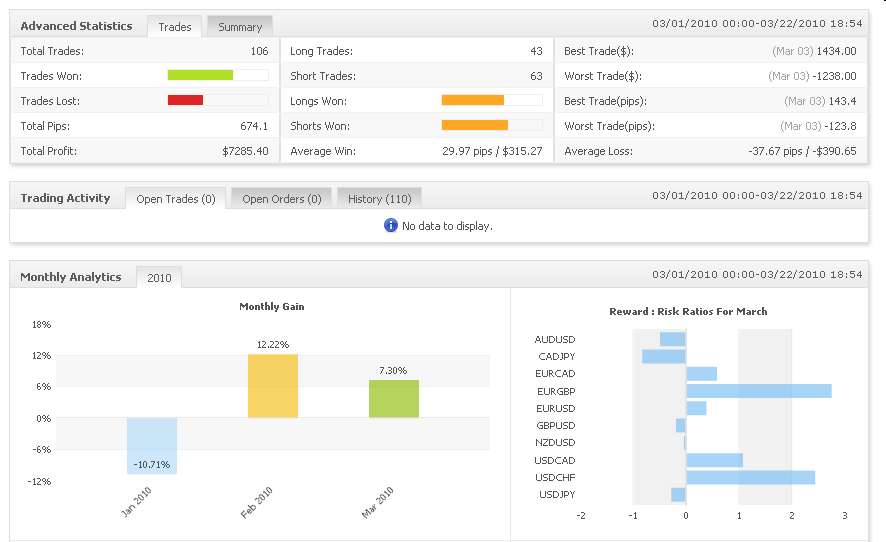Click the Mar 2010 green gain bar
Image resolution: width=886 pixels, height=542 pixels.
click(x=394, y=399)
